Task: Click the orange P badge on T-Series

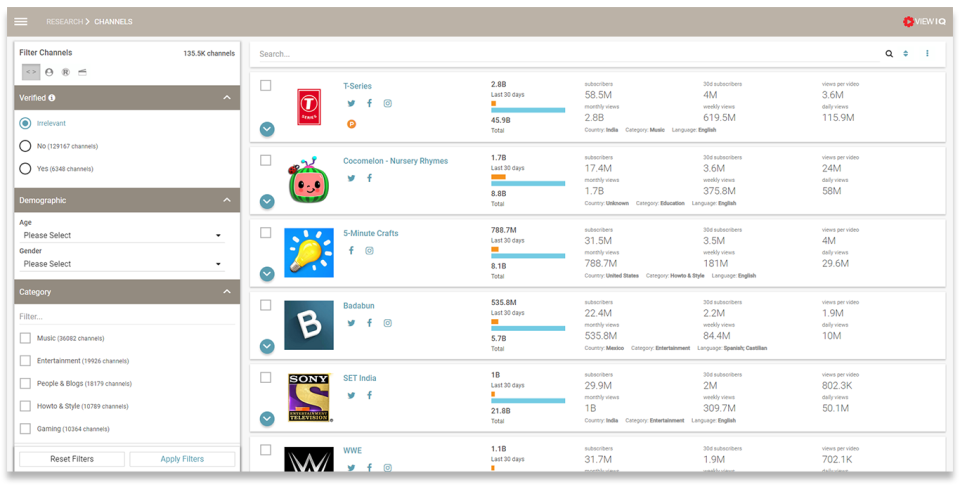Action: click(x=351, y=124)
